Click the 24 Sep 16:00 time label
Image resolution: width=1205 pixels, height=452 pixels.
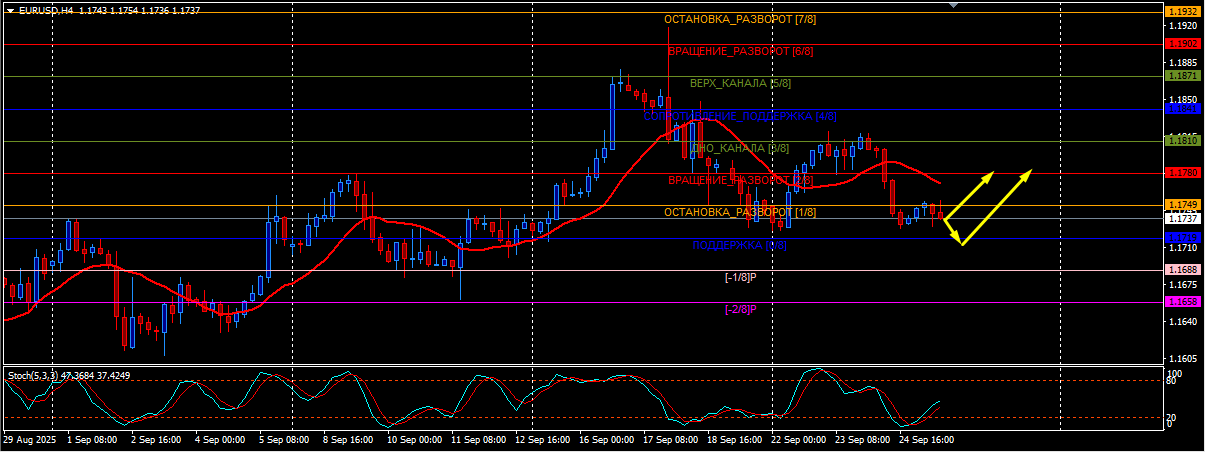click(x=926, y=439)
